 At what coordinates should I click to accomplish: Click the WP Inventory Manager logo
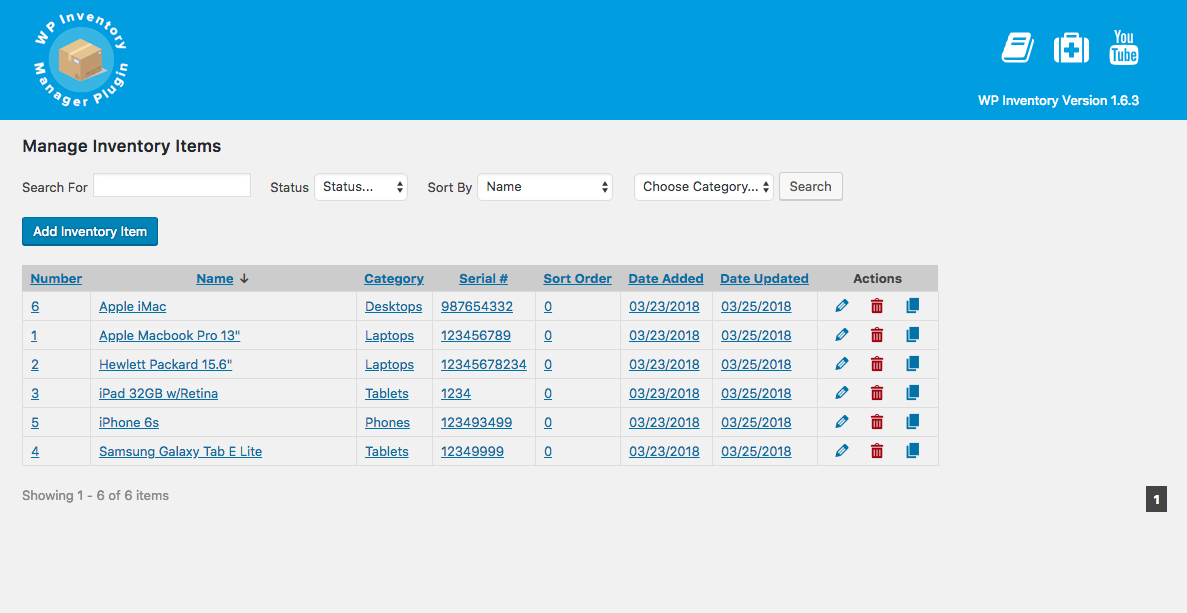pyautogui.click(x=81, y=60)
